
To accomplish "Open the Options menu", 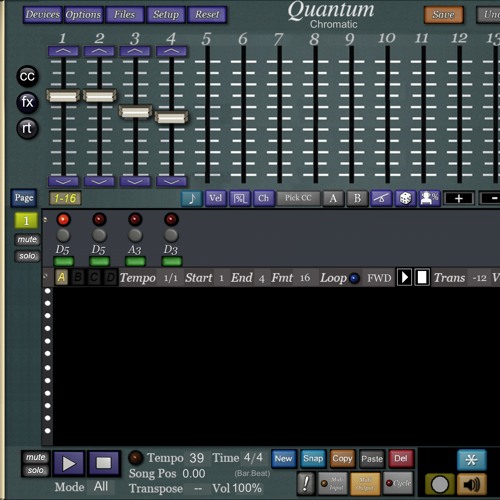I will 83,15.
